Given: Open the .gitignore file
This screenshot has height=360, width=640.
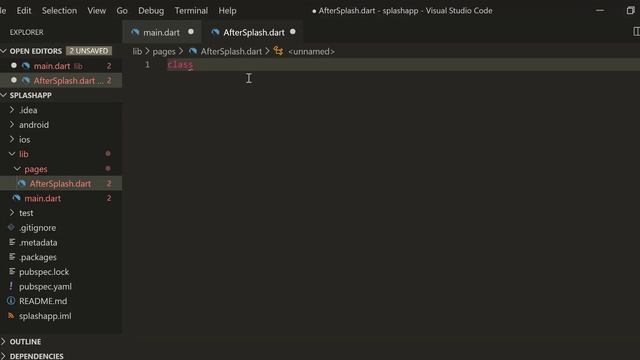Looking at the screenshot, I should click(61, 228).
